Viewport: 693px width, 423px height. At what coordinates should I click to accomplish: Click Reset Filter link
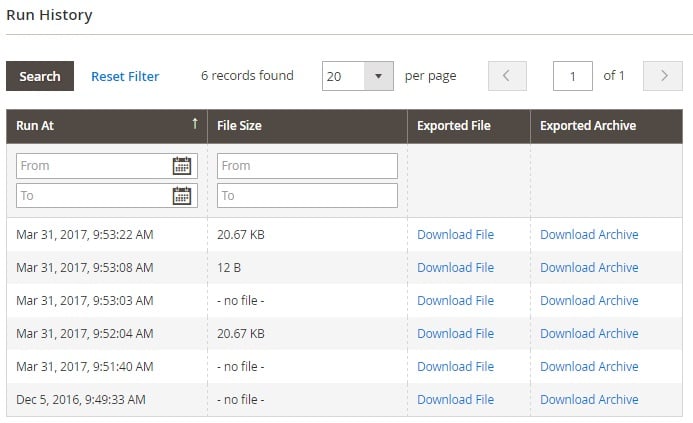pyautogui.click(x=125, y=76)
